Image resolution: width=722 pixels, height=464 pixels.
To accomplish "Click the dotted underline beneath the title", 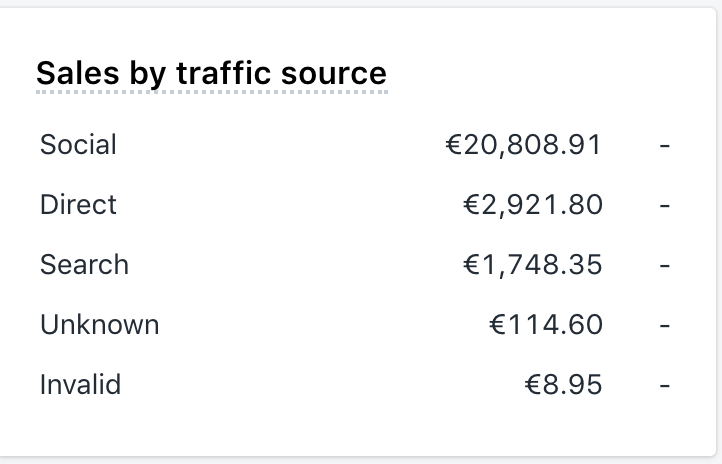I will (x=211, y=92).
